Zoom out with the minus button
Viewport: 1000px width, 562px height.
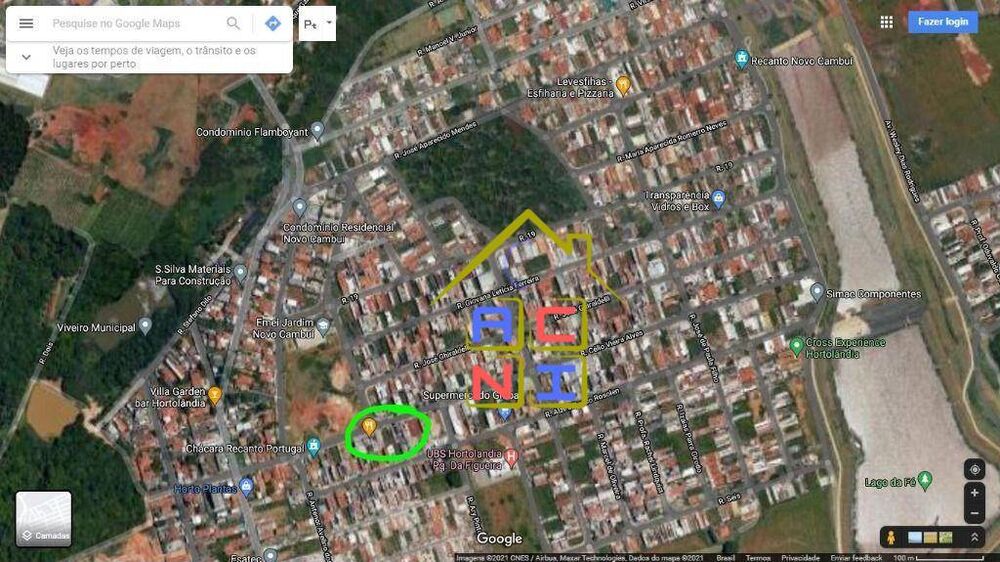974,514
